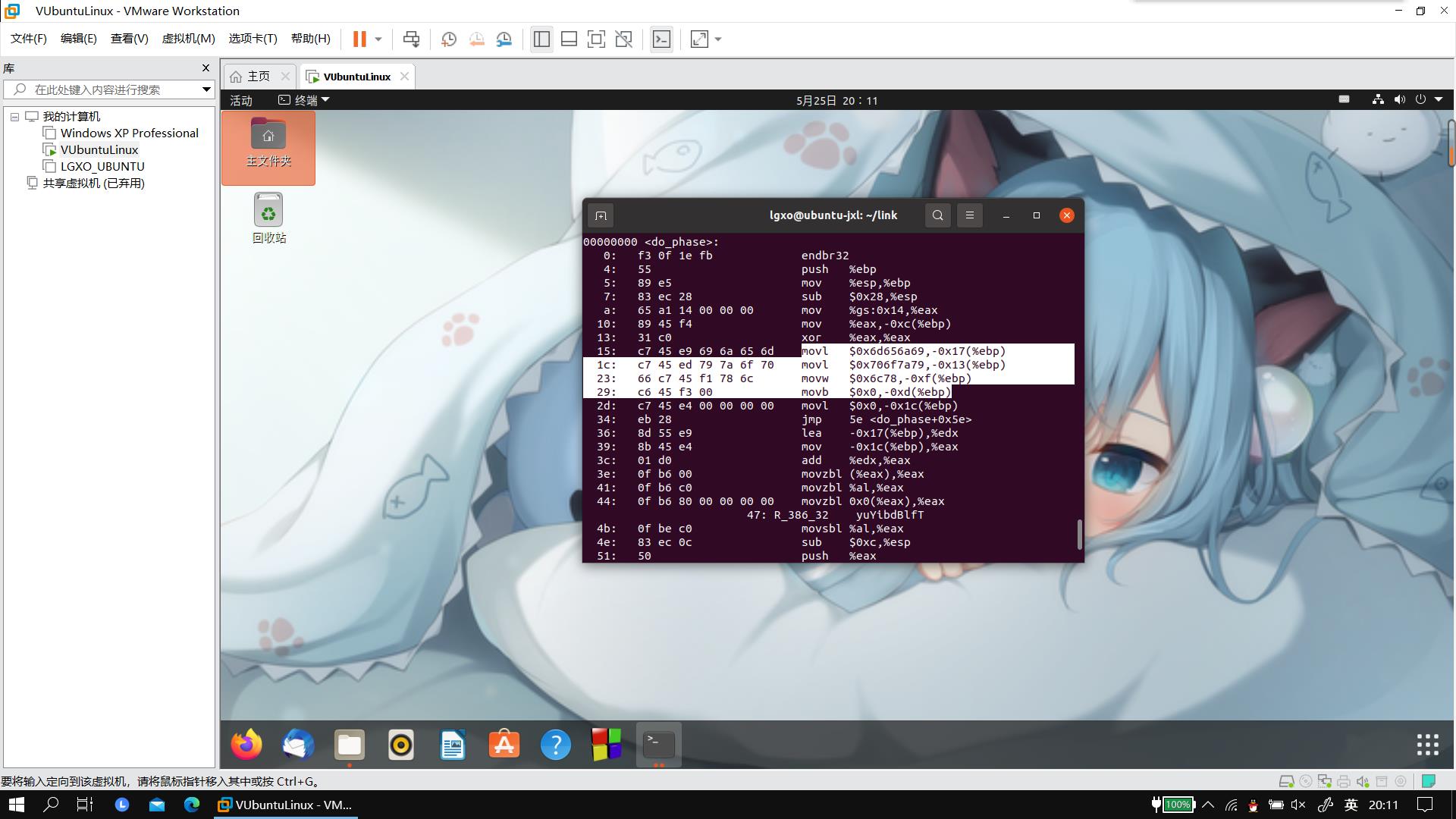The width and height of the screenshot is (1456, 819).
Task: Open the 查看(V) menu
Action: click(129, 39)
